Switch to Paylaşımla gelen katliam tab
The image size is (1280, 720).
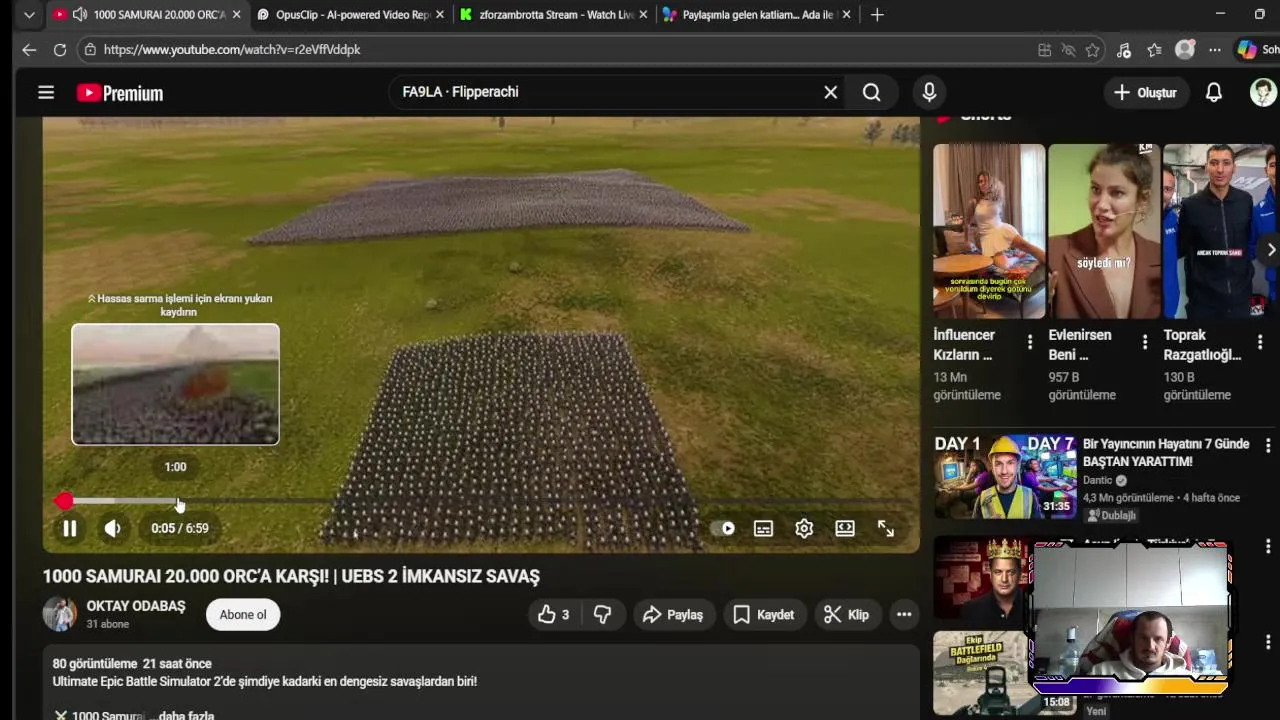point(757,15)
